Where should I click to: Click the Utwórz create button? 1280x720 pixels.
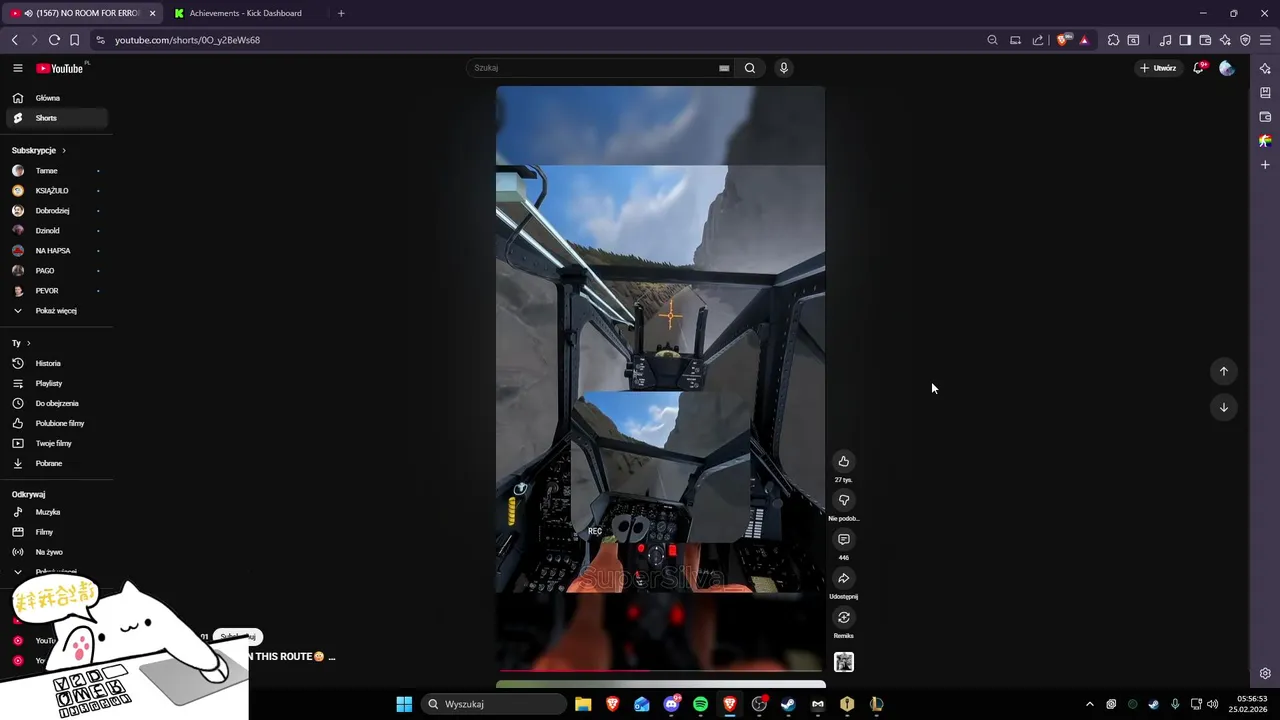coord(1158,68)
